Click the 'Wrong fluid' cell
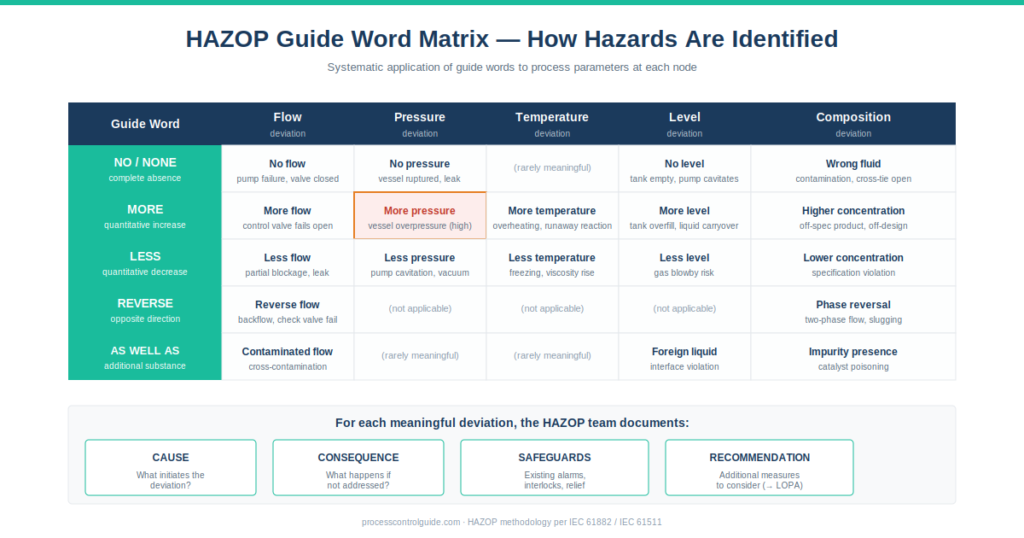This screenshot has width=1024, height=538. coord(853,168)
